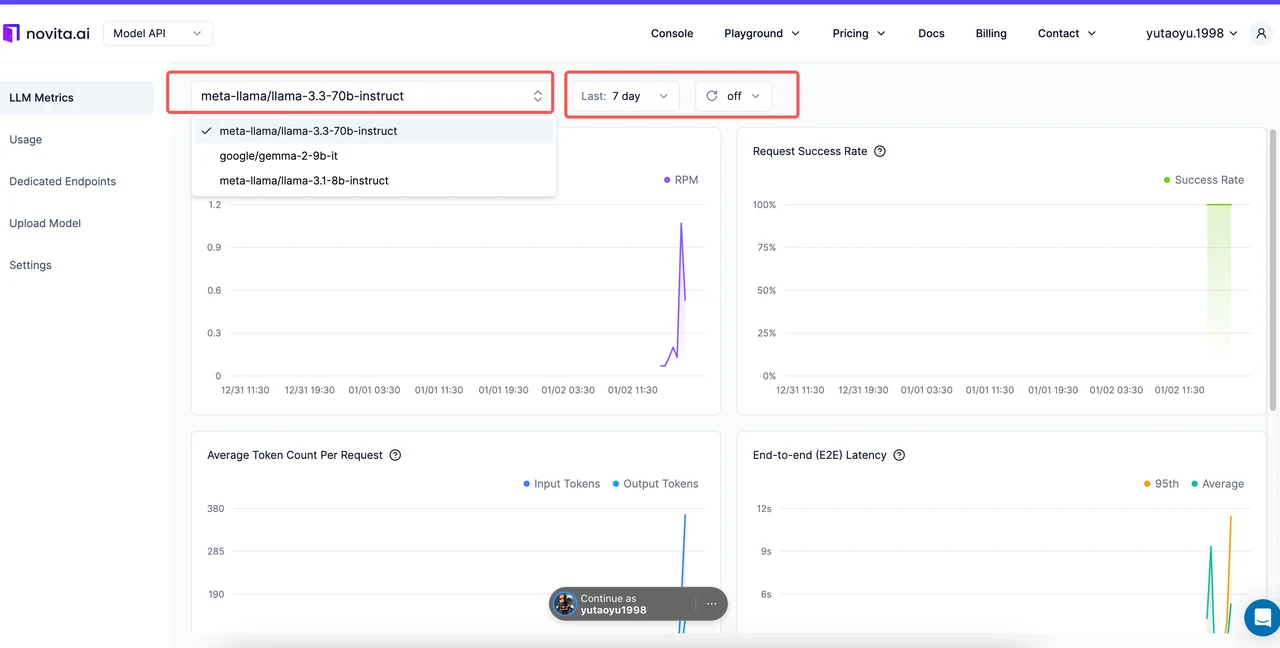Image resolution: width=1280 pixels, height=648 pixels.
Task: Choose google/gemma-2-9b-it from the list
Action: tap(373, 156)
